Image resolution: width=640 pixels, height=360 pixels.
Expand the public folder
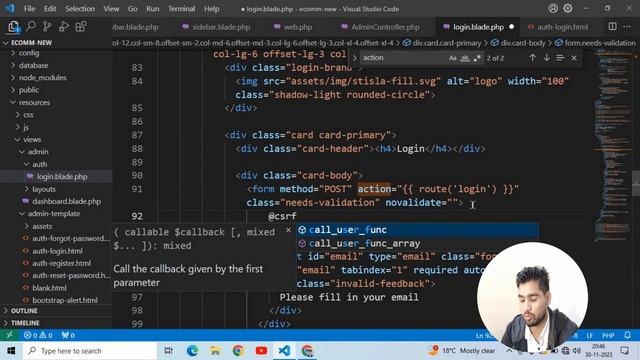[x=56, y=89]
